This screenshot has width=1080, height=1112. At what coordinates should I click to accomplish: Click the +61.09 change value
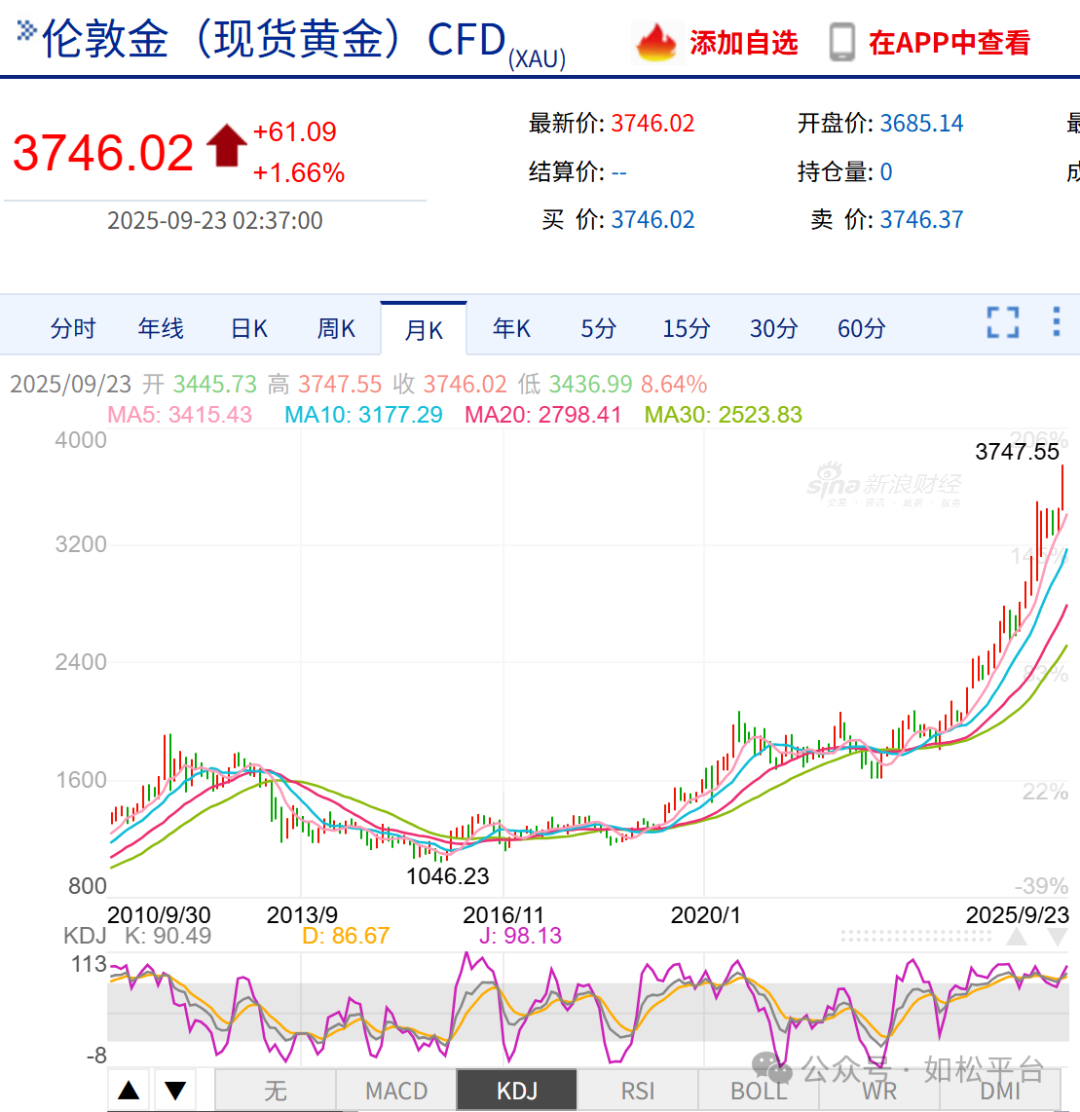(x=294, y=132)
